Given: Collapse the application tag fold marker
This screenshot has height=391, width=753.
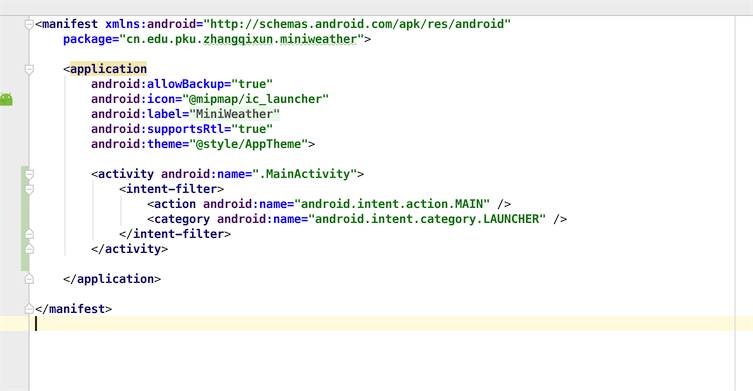Looking at the screenshot, I should click(29, 69).
